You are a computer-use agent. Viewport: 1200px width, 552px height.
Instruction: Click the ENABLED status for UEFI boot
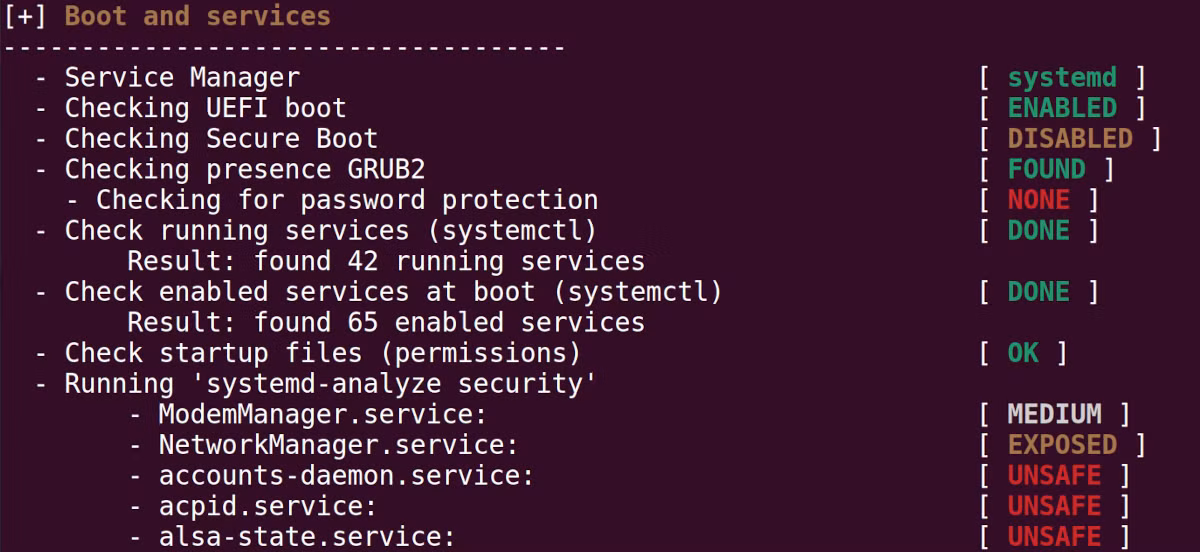(x=1061, y=108)
